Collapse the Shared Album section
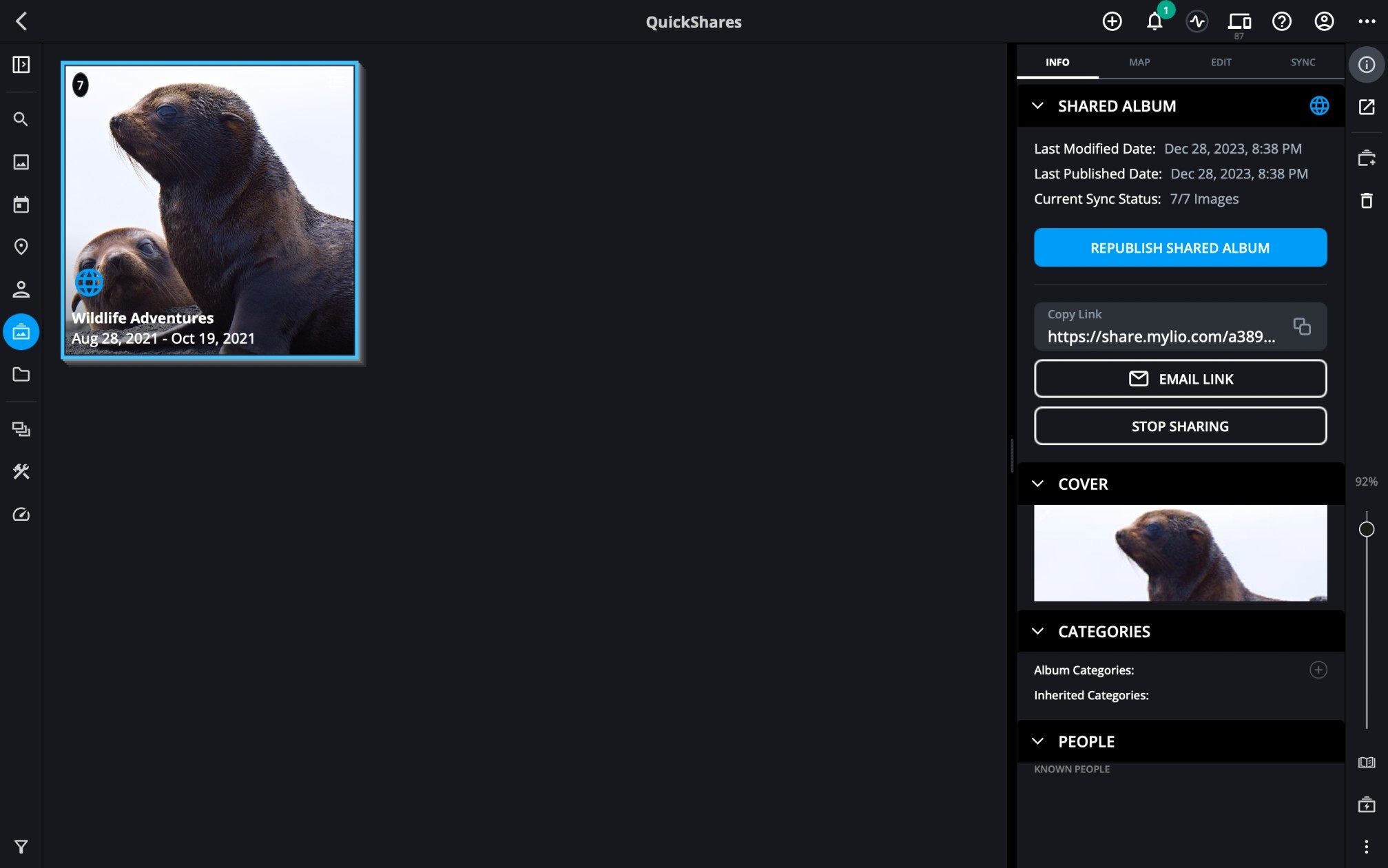Viewport: 1388px width, 868px height. click(1037, 106)
